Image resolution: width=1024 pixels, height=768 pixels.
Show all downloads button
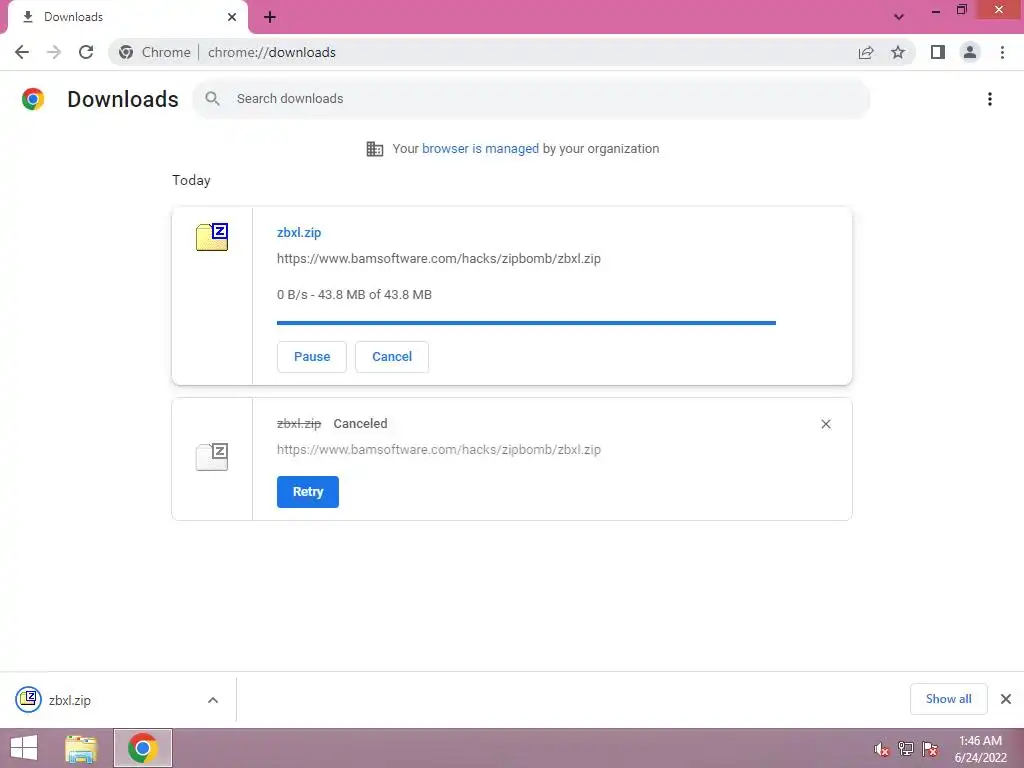948,699
